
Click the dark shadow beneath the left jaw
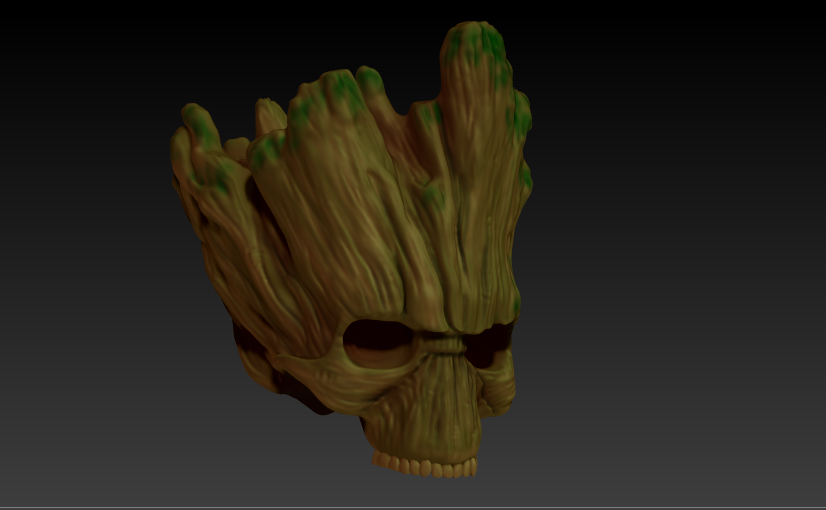tap(300, 395)
